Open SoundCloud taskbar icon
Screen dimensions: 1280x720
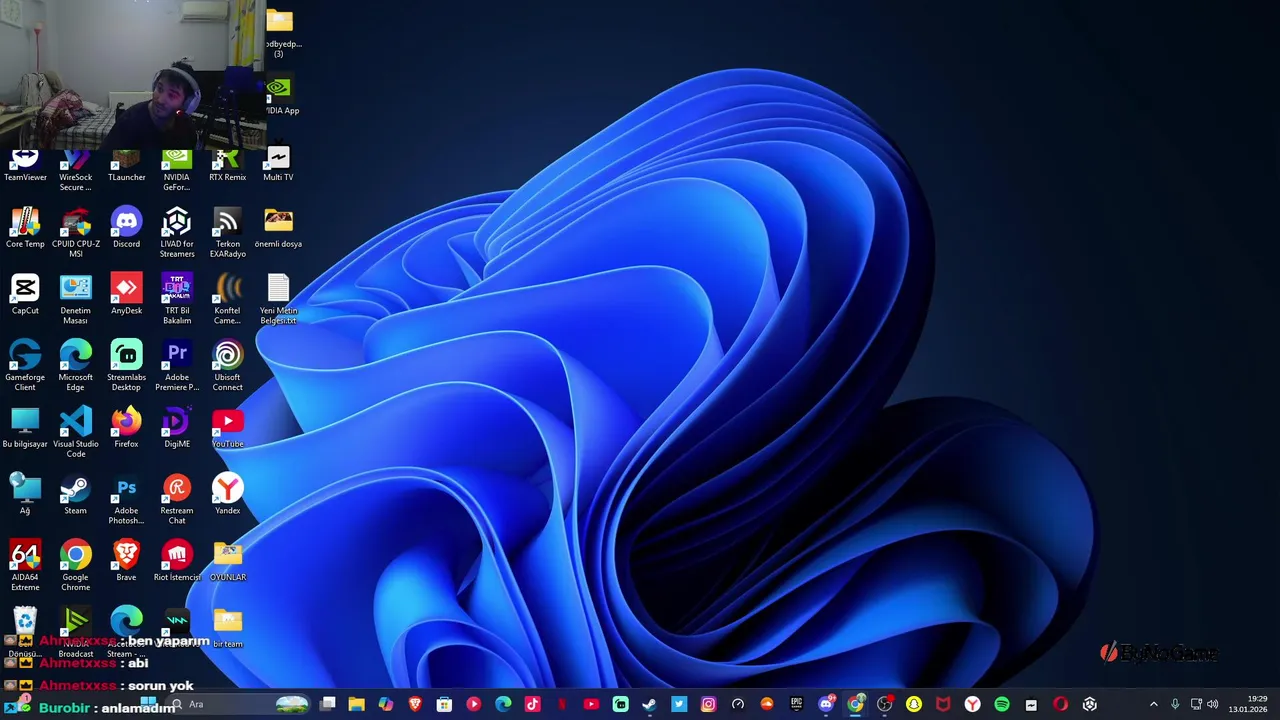767,704
